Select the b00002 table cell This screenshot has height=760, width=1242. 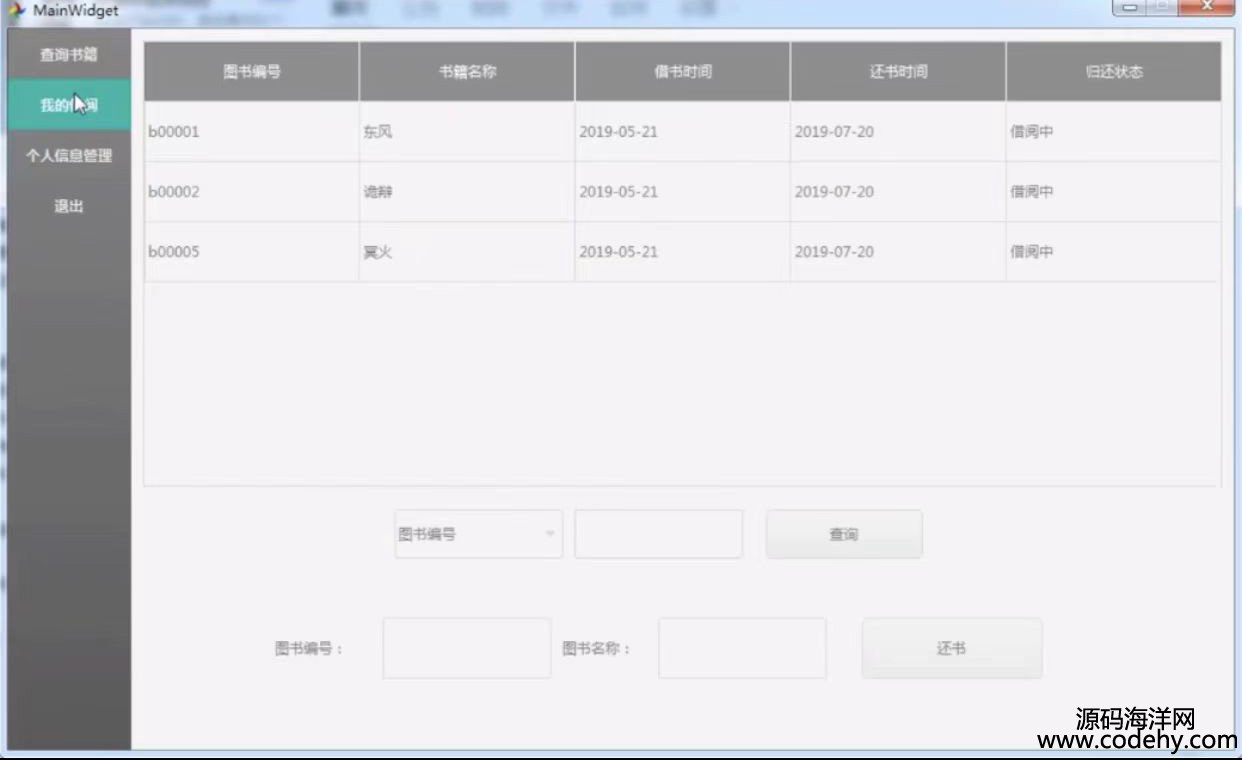coord(252,191)
